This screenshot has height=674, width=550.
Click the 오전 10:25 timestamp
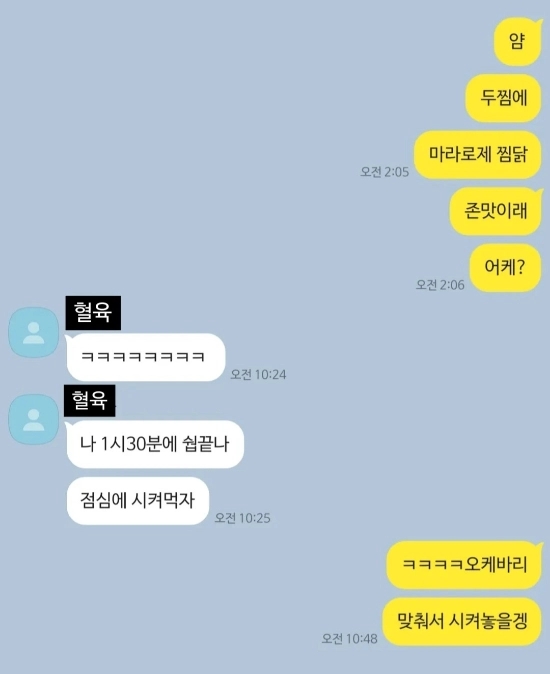(243, 518)
